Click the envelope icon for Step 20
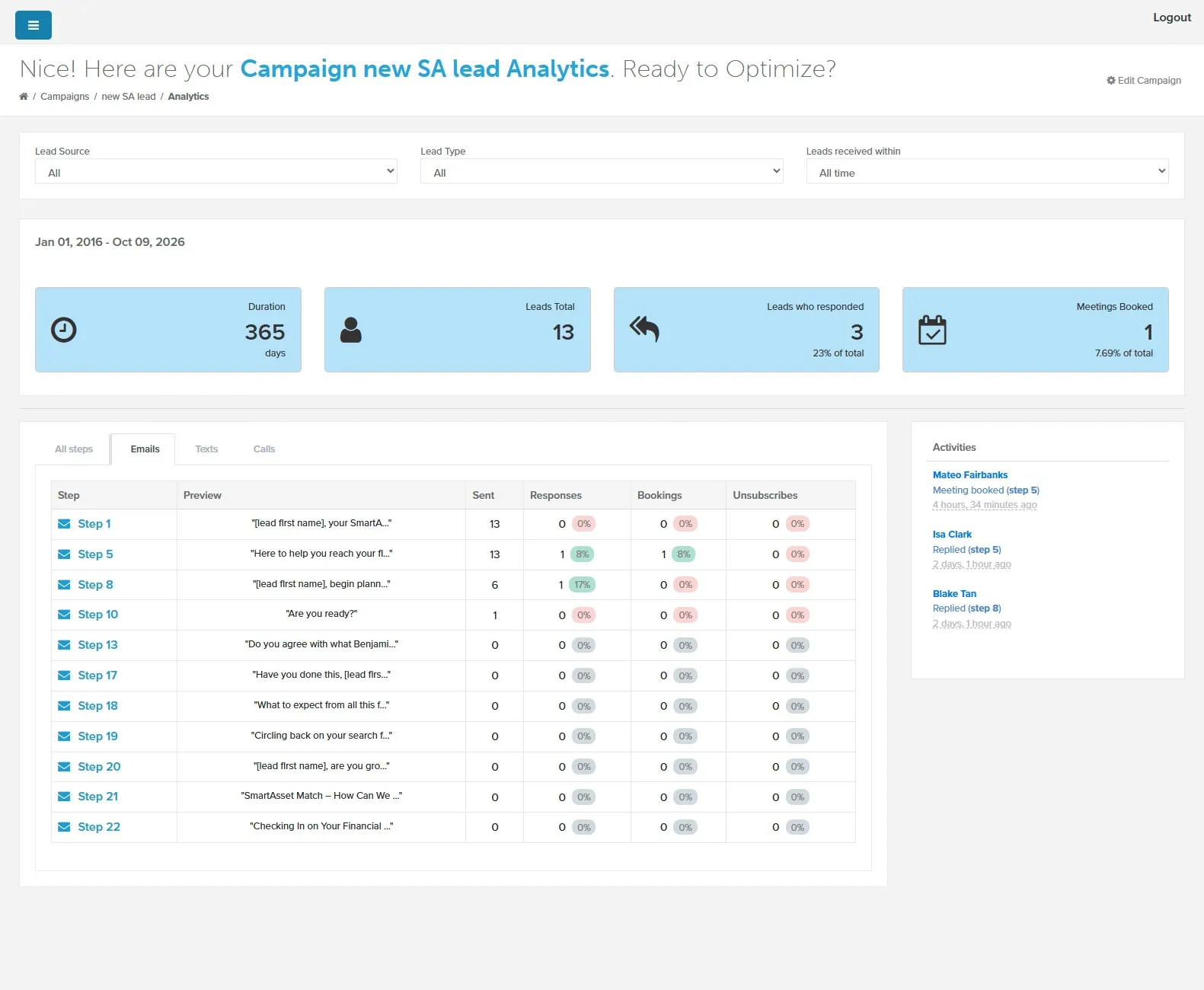Viewport: 1204px width, 990px height. (x=65, y=767)
